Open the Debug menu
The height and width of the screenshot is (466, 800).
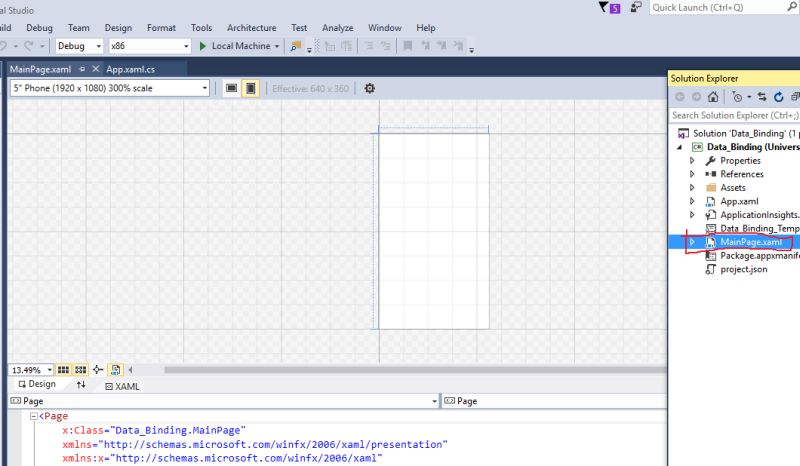[x=39, y=28]
